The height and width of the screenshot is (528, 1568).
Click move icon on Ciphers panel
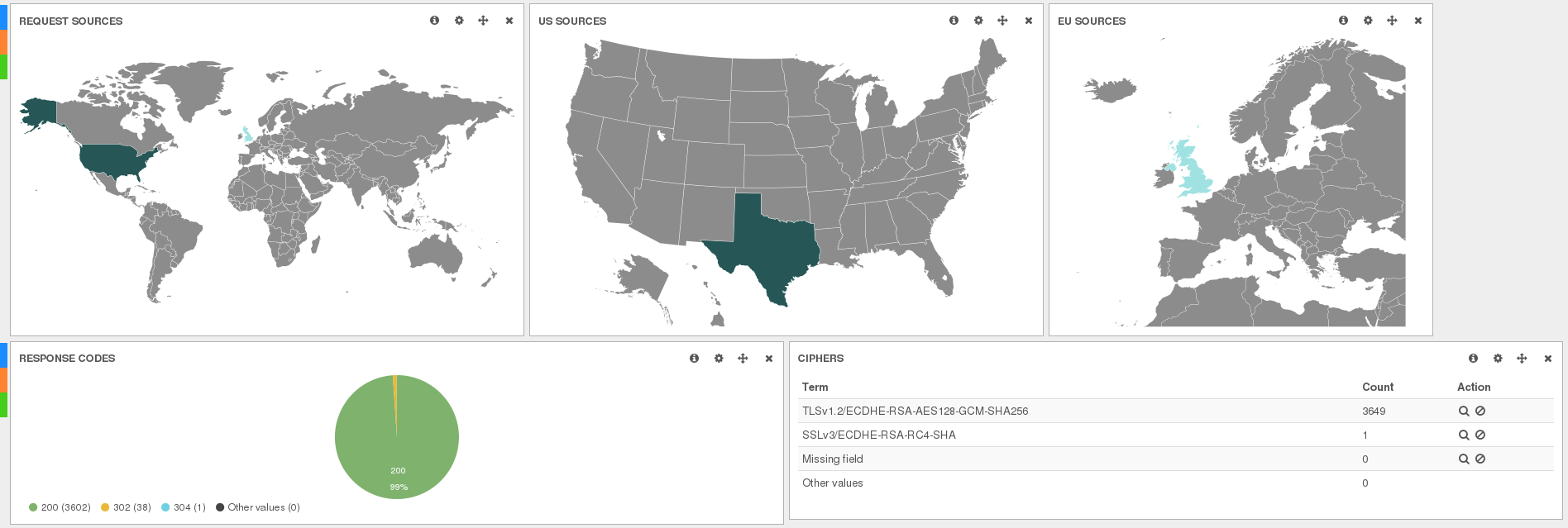pyautogui.click(x=1522, y=358)
